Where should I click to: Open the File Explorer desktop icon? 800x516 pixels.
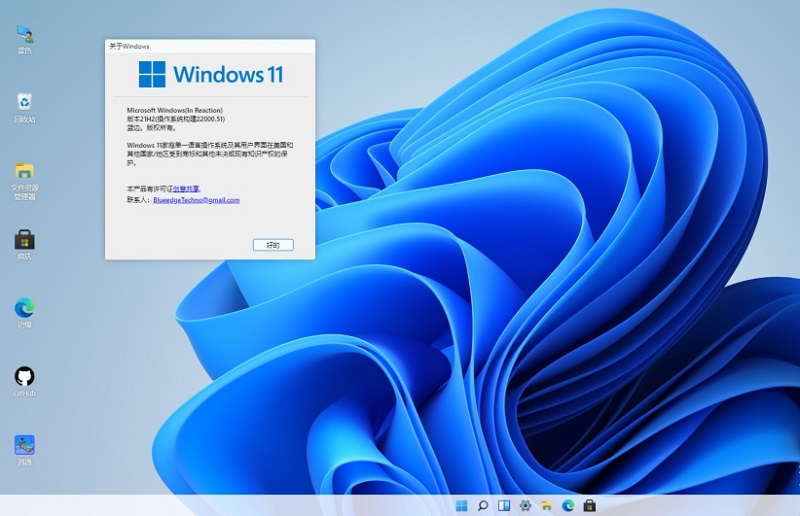[x=24, y=181]
